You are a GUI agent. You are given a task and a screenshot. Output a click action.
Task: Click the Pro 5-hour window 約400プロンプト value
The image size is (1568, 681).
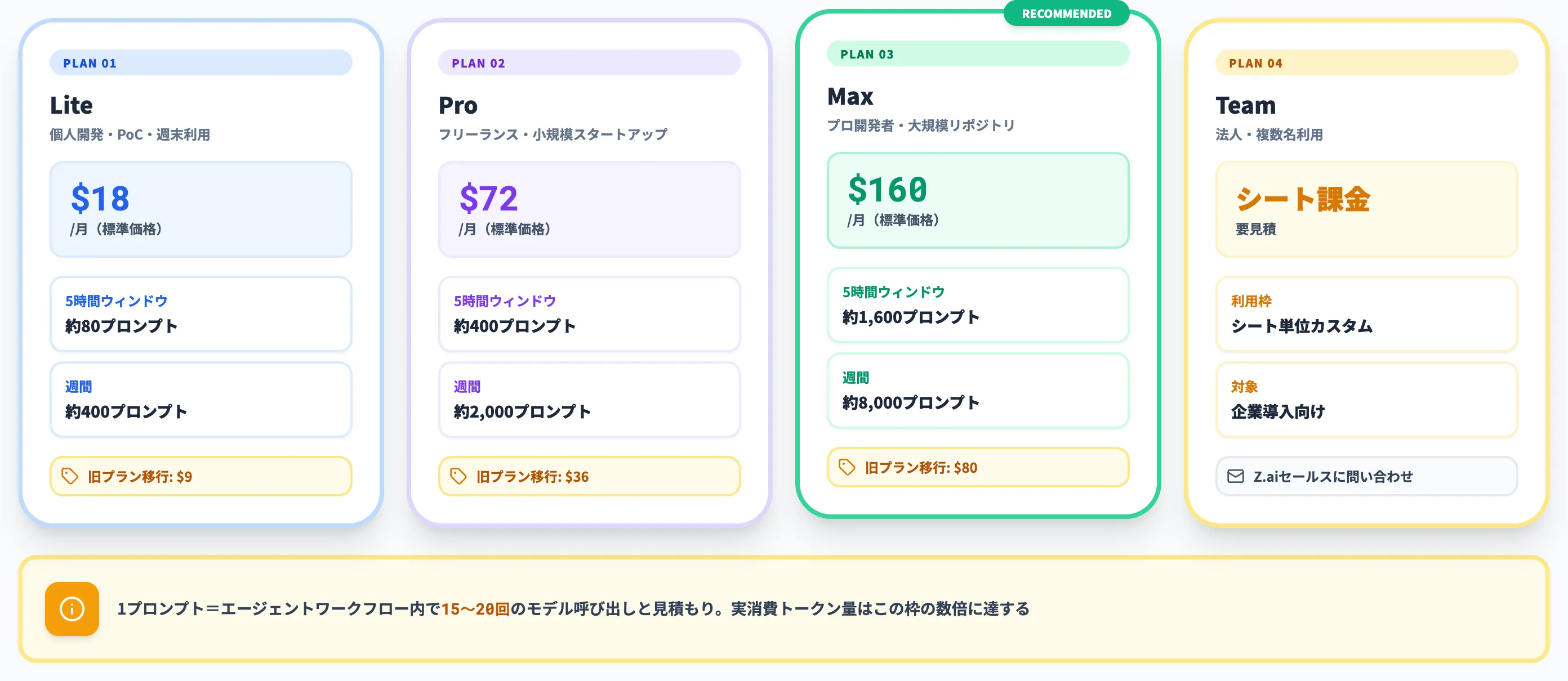pyautogui.click(x=514, y=326)
